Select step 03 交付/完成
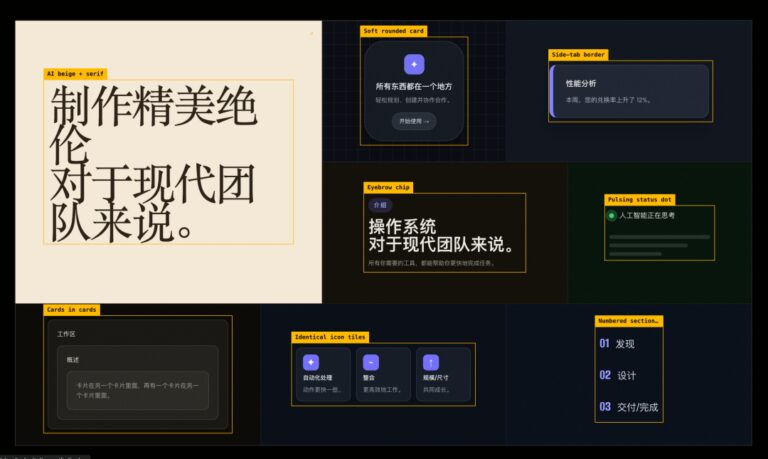The image size is (768, 459). [629, 407]
